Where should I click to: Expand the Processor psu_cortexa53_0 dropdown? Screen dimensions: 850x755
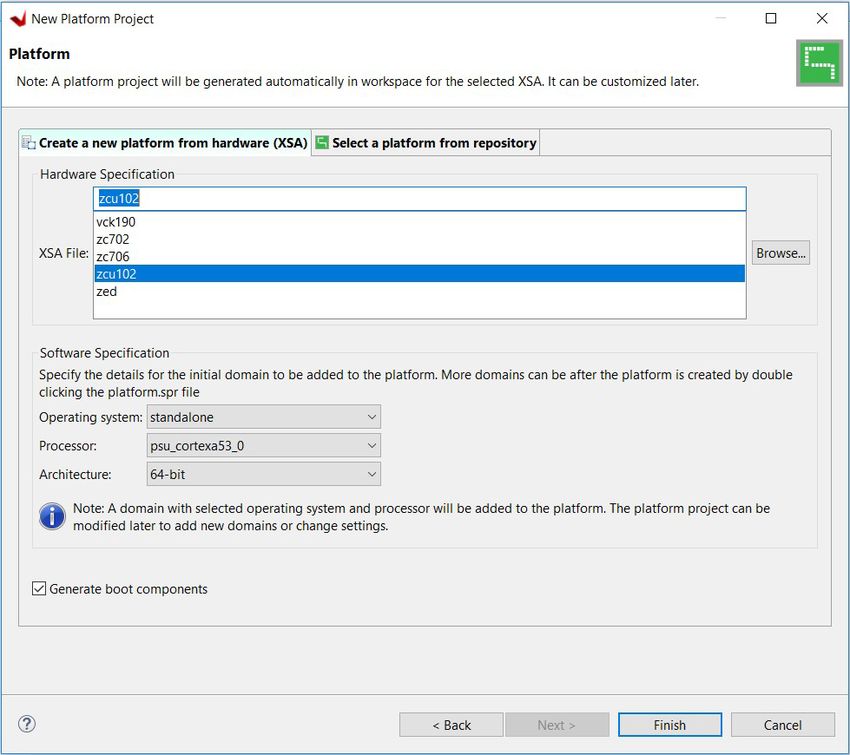coord(263,446)
